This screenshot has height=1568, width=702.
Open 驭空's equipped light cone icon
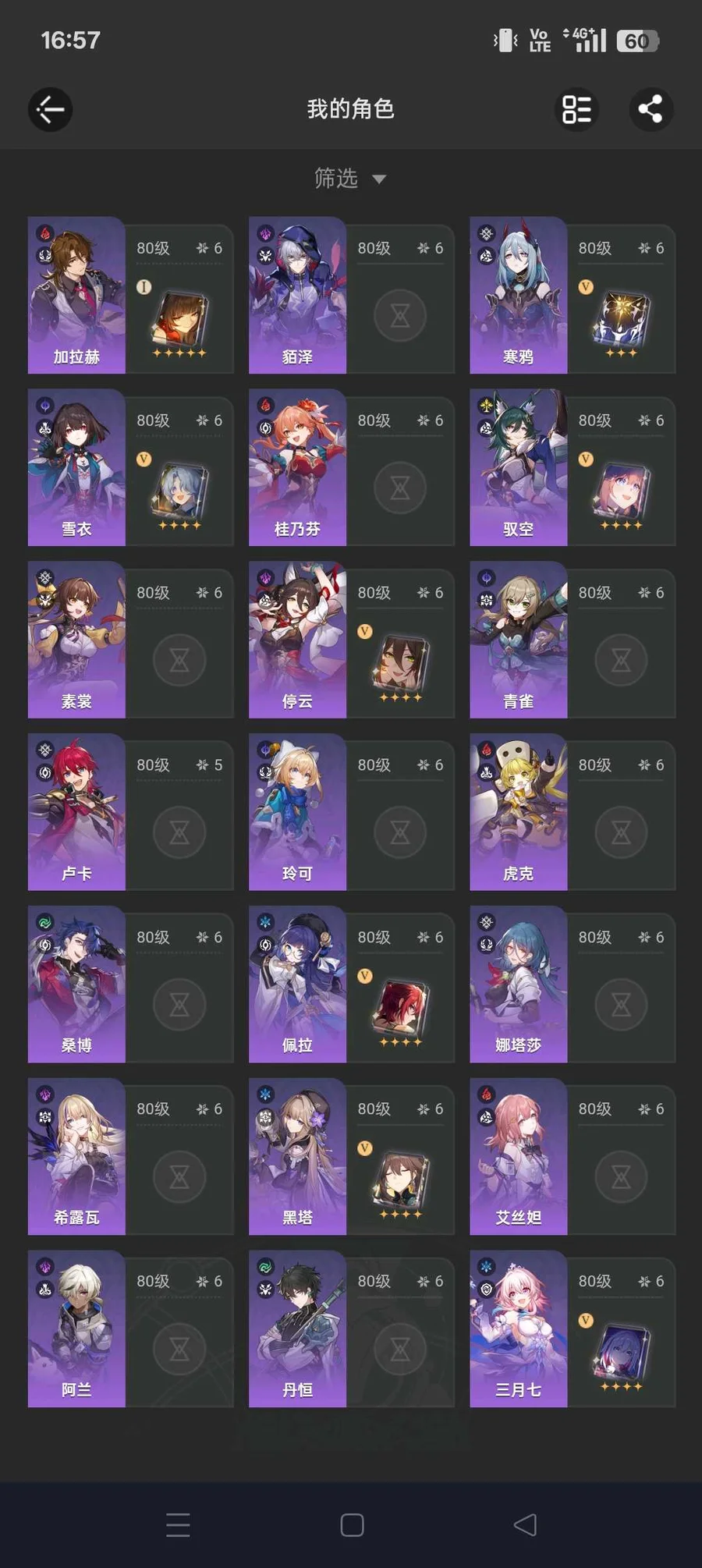click(x=621, y=492)
